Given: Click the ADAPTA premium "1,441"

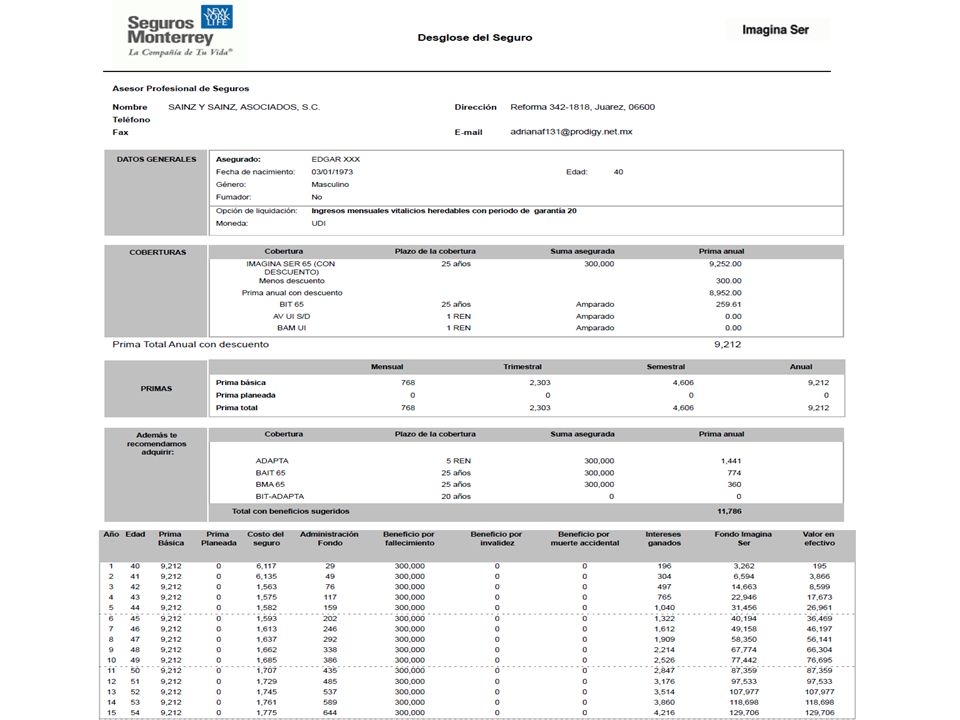Looking at the screenshot, I should pyautogui.click(x=731, y=461).
